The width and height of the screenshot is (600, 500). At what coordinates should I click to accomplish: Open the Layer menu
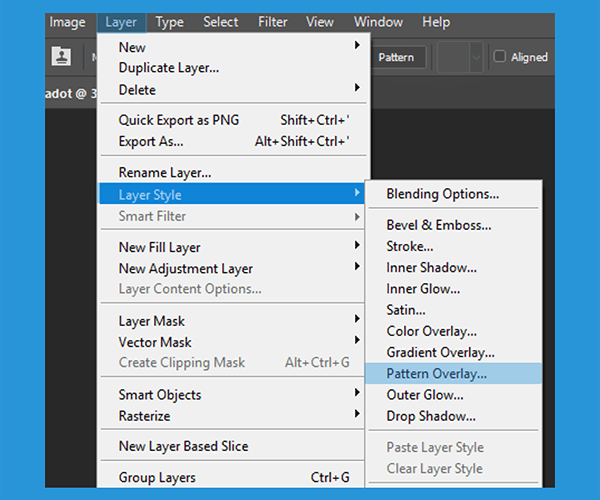tap(121, 22)
